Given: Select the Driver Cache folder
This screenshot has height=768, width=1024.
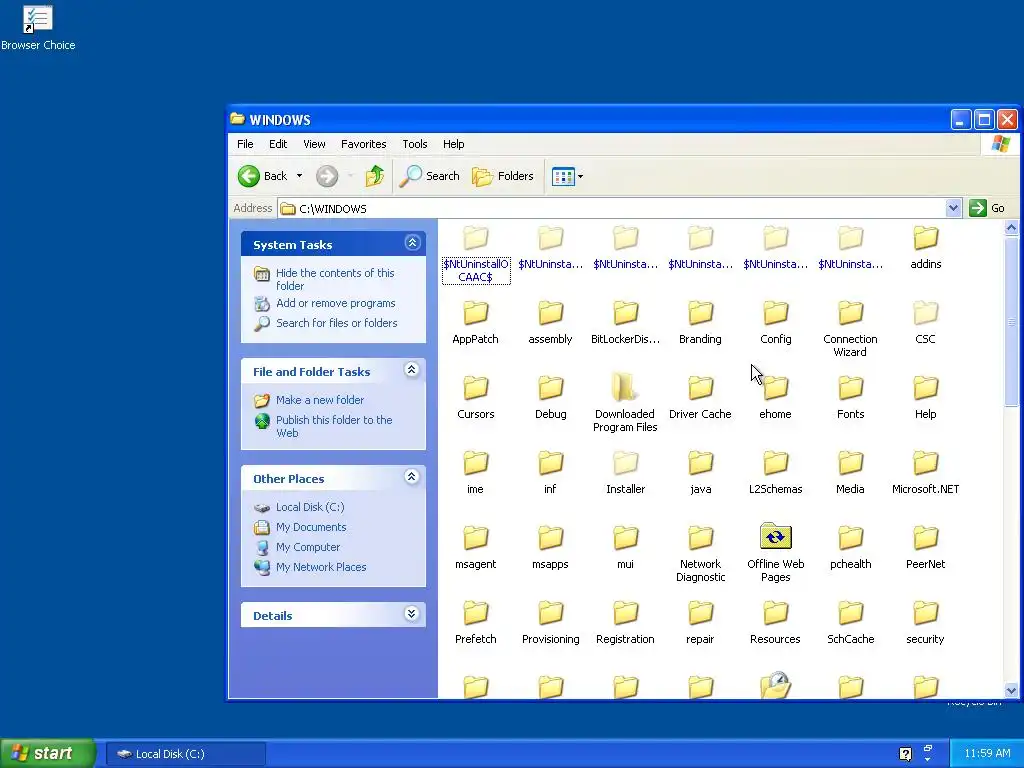Looking at the screenshot, I should coord(700,397).
